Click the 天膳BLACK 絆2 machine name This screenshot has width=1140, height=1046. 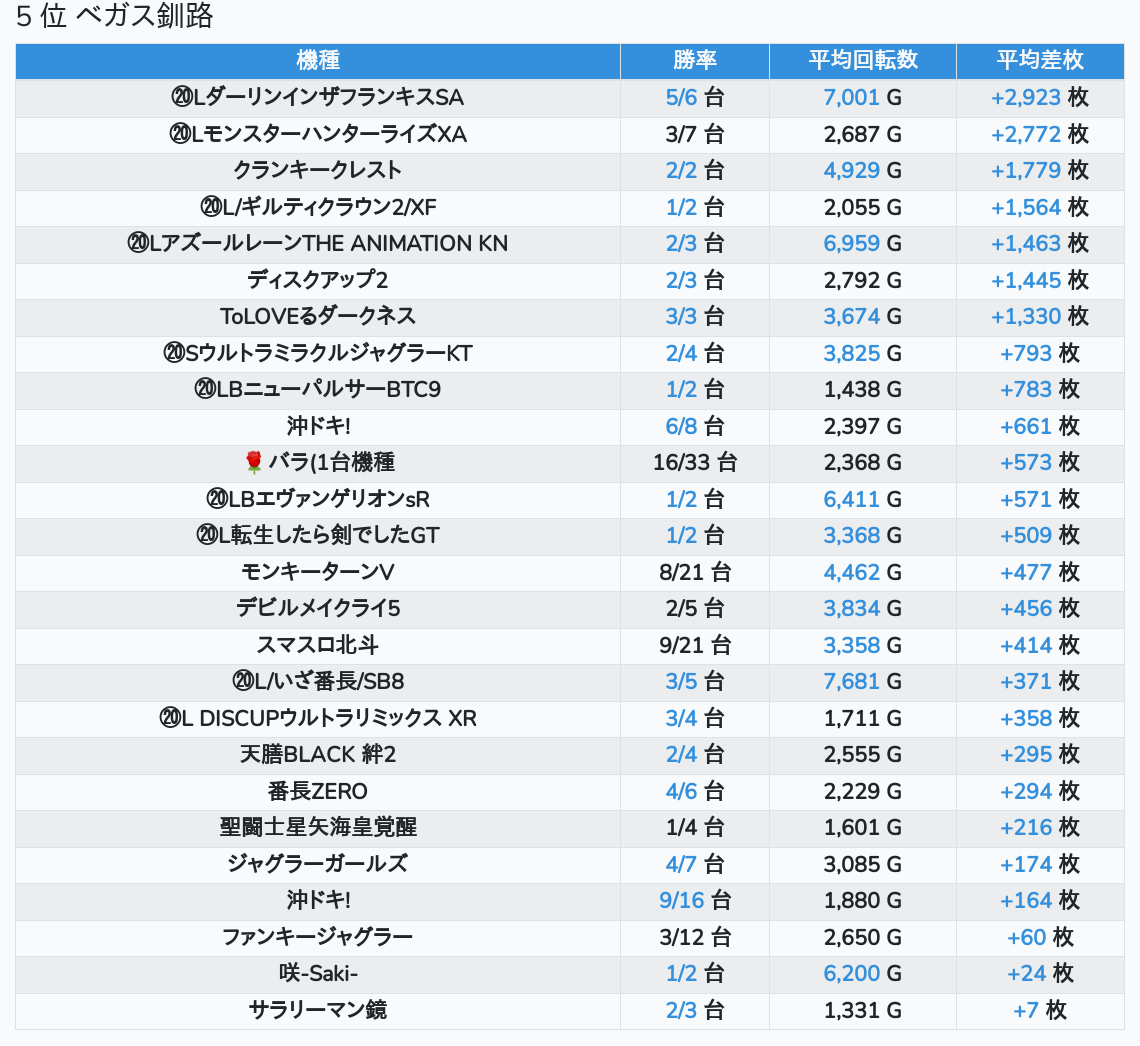coord(318,755)
